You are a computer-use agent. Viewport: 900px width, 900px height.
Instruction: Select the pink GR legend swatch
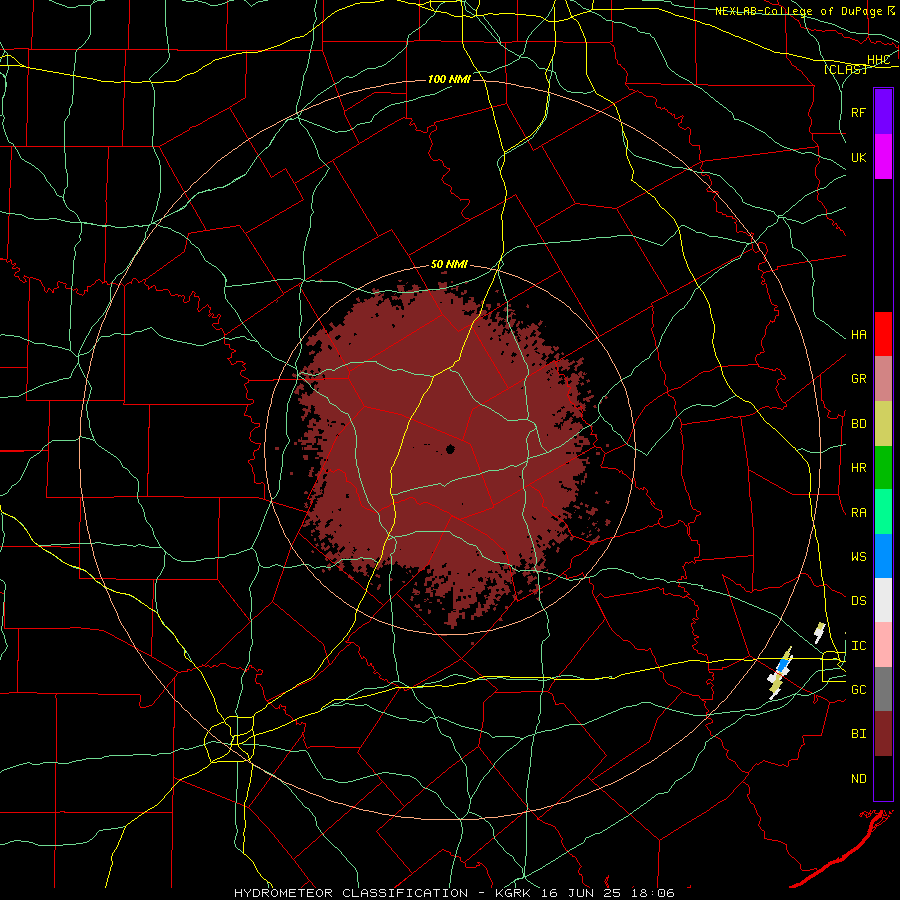point(883,379)
